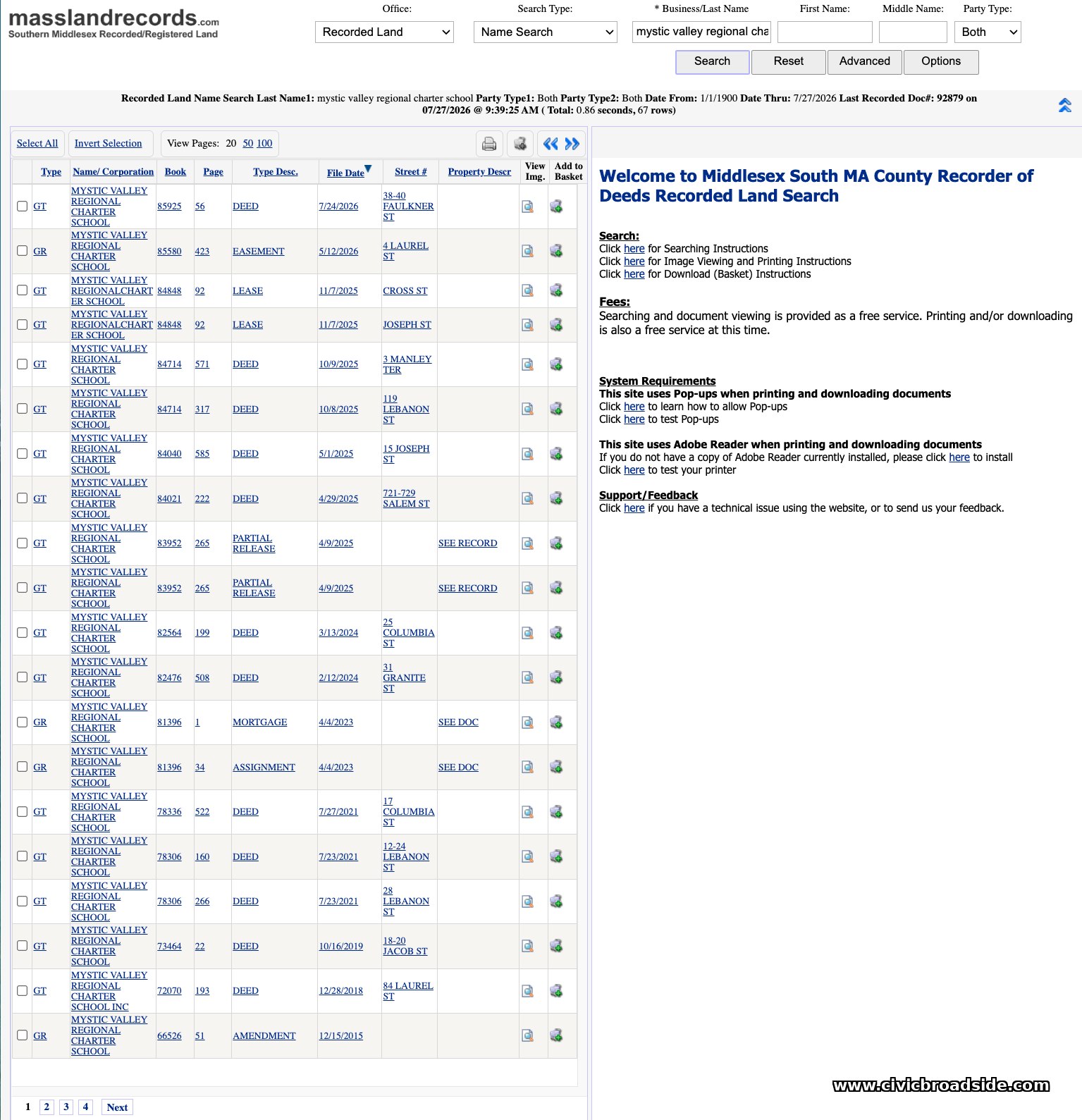1082x1120 pixels.
Task: Open the Office dropdown showing Recorded Land
Action: [x=384, y=32]
